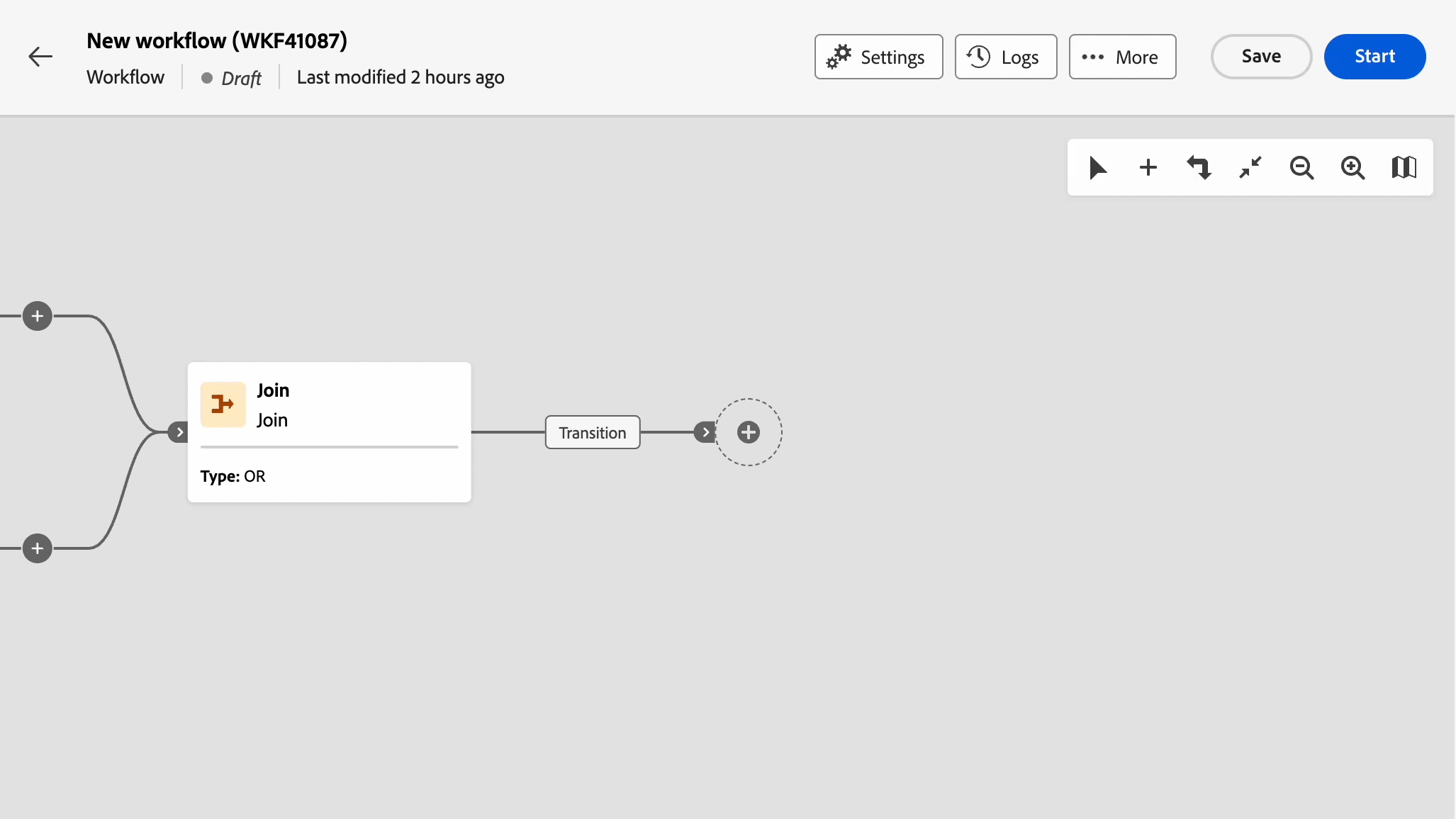Open the Logs panel
The height and width of the screenshot is (819, 1456).
click(x=1005, y=57)
